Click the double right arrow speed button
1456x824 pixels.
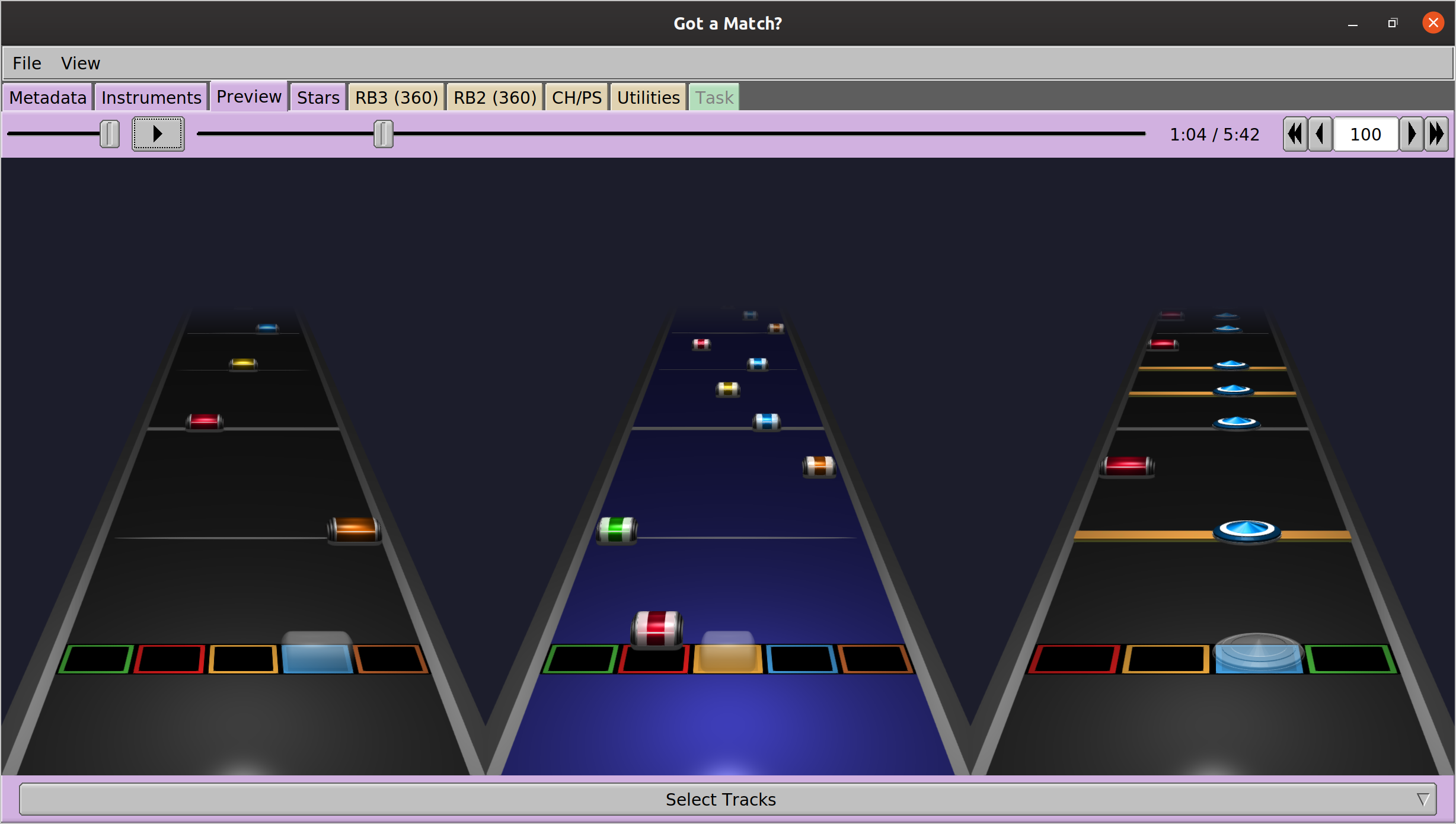[1436, 134]
